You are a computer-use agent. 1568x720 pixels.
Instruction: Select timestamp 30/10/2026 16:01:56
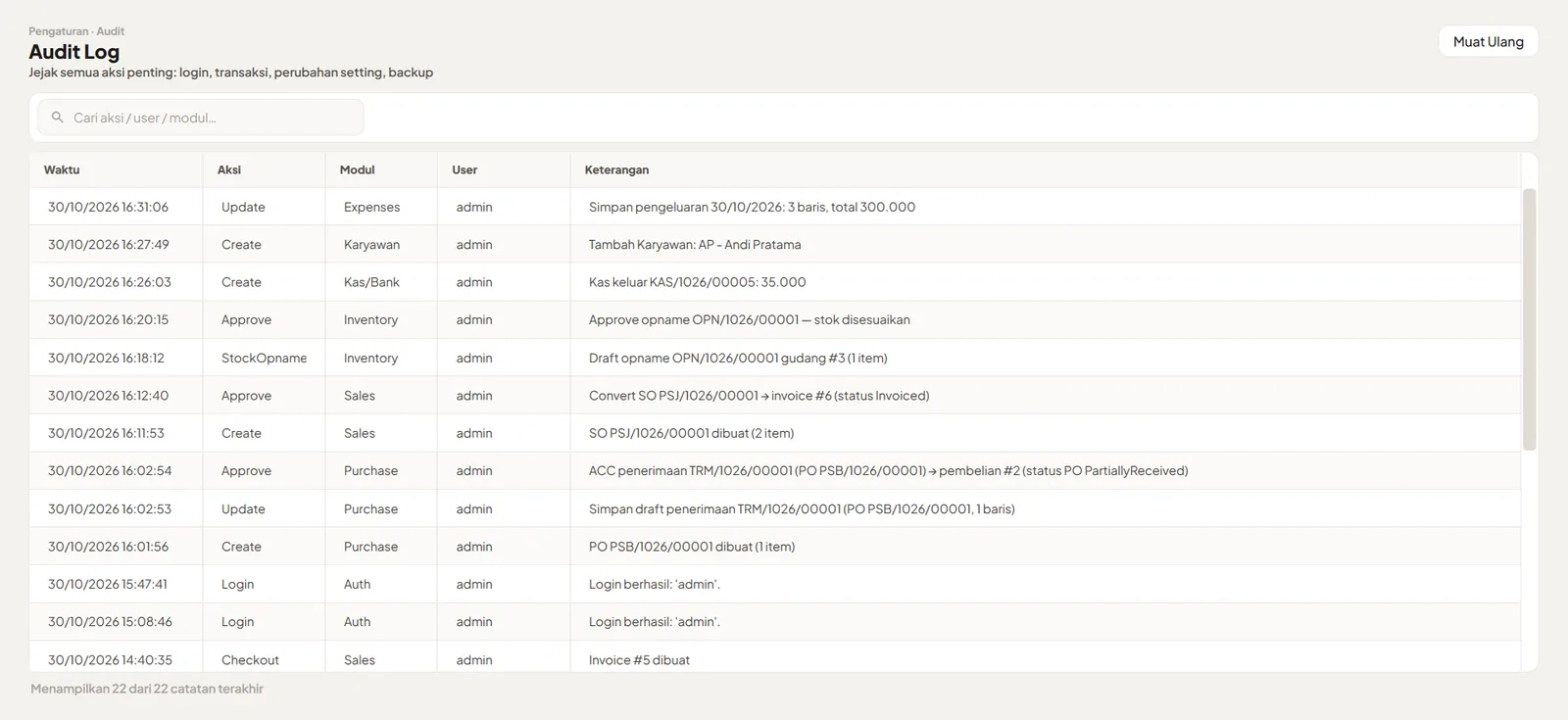coord(108,547)
